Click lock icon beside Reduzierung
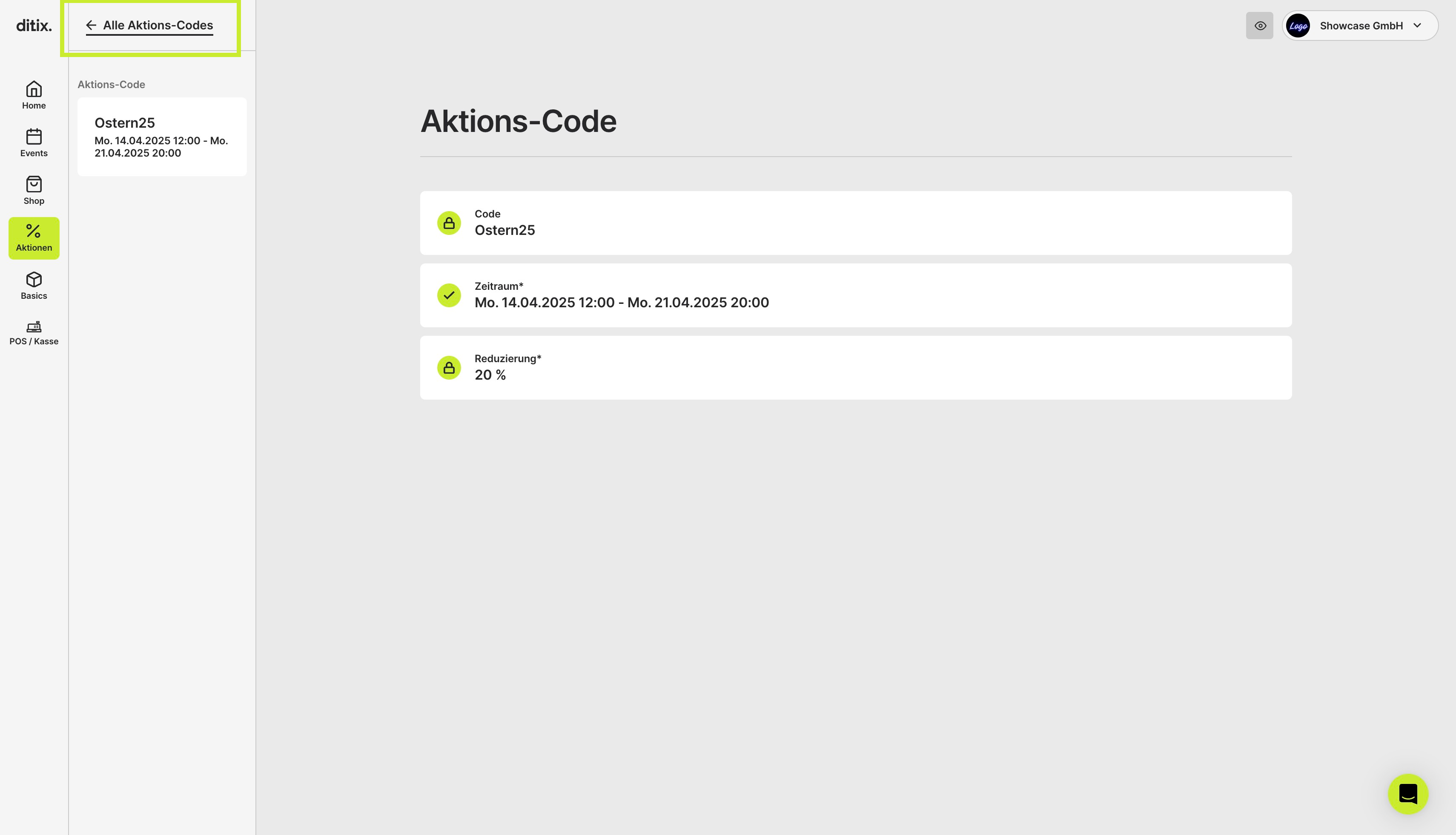Viewport: 1456px width, 835px height. click(x=449, y=368)
